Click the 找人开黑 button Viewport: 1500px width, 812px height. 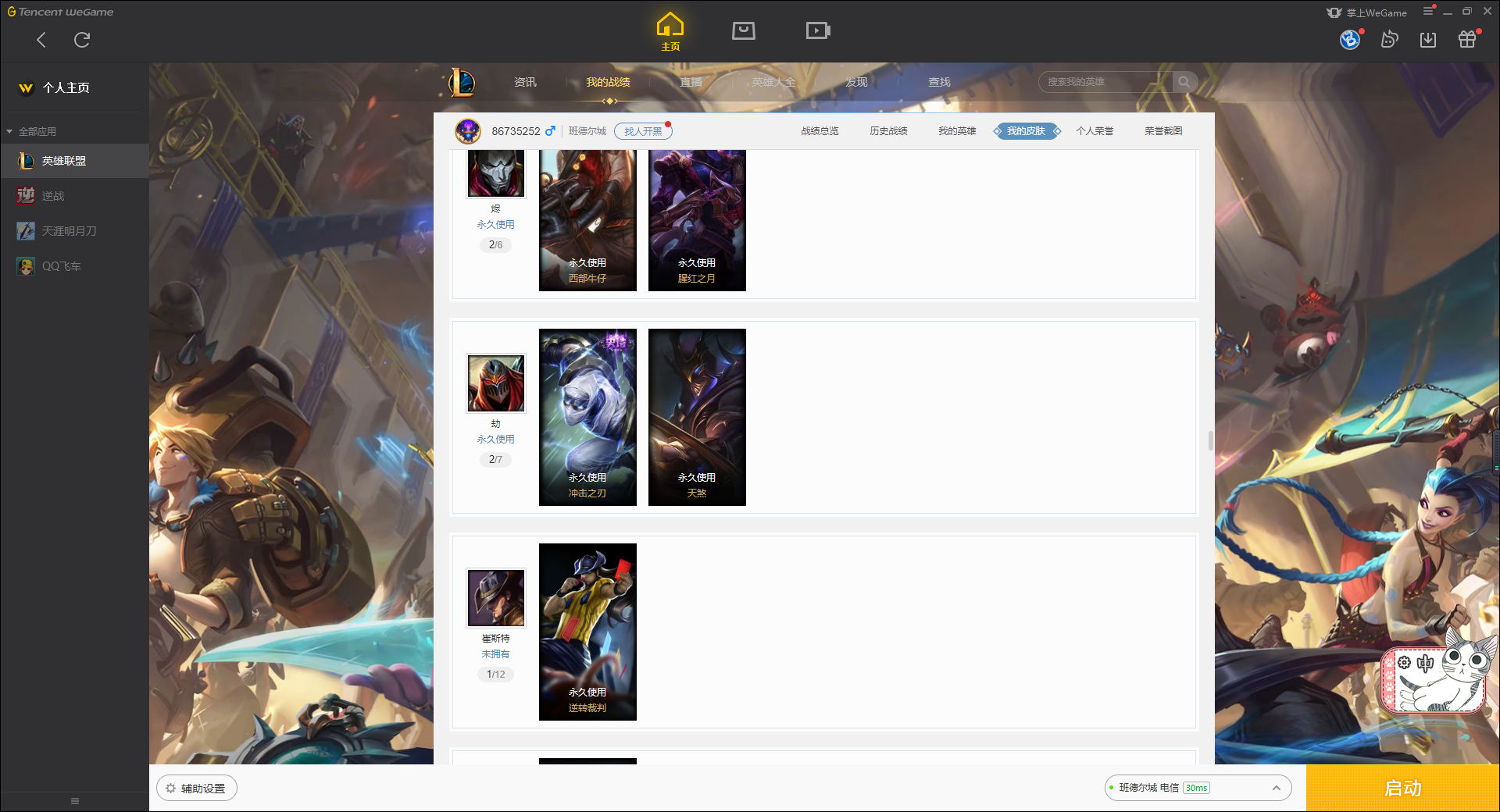(643, 131)
